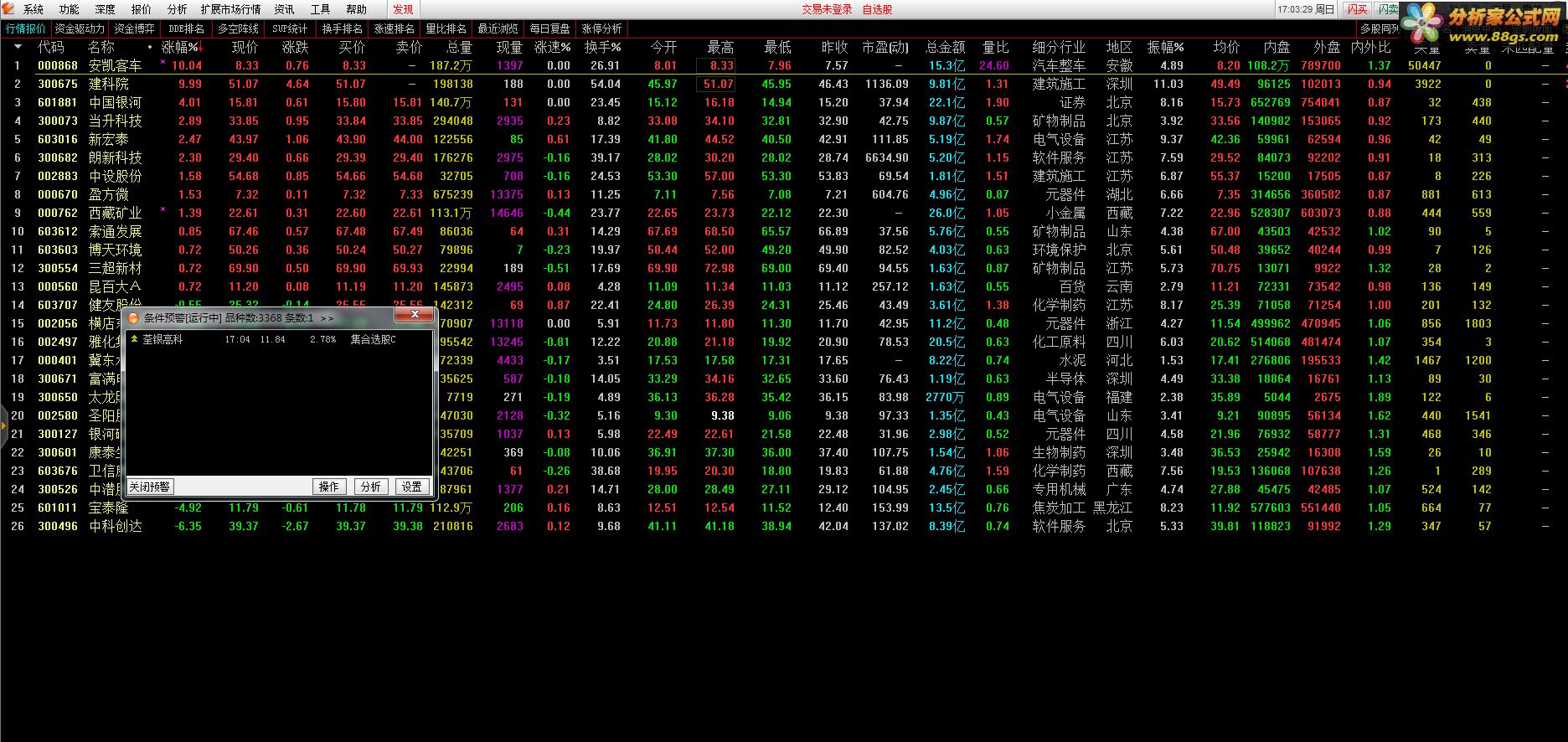
Task: Click the 多股同列 tab on the right
Action: point(1379,28)
